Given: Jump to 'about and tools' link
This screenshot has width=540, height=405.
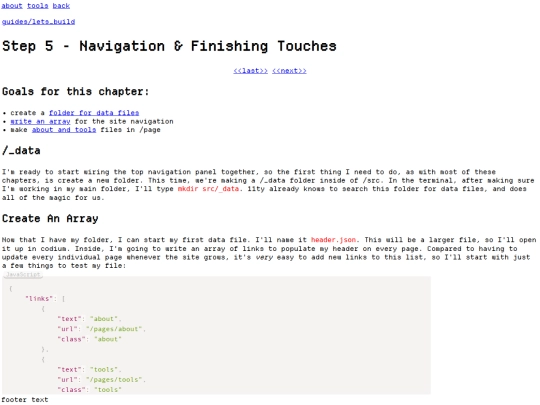Looking at the screenshot, I should [x=64, y=130].
